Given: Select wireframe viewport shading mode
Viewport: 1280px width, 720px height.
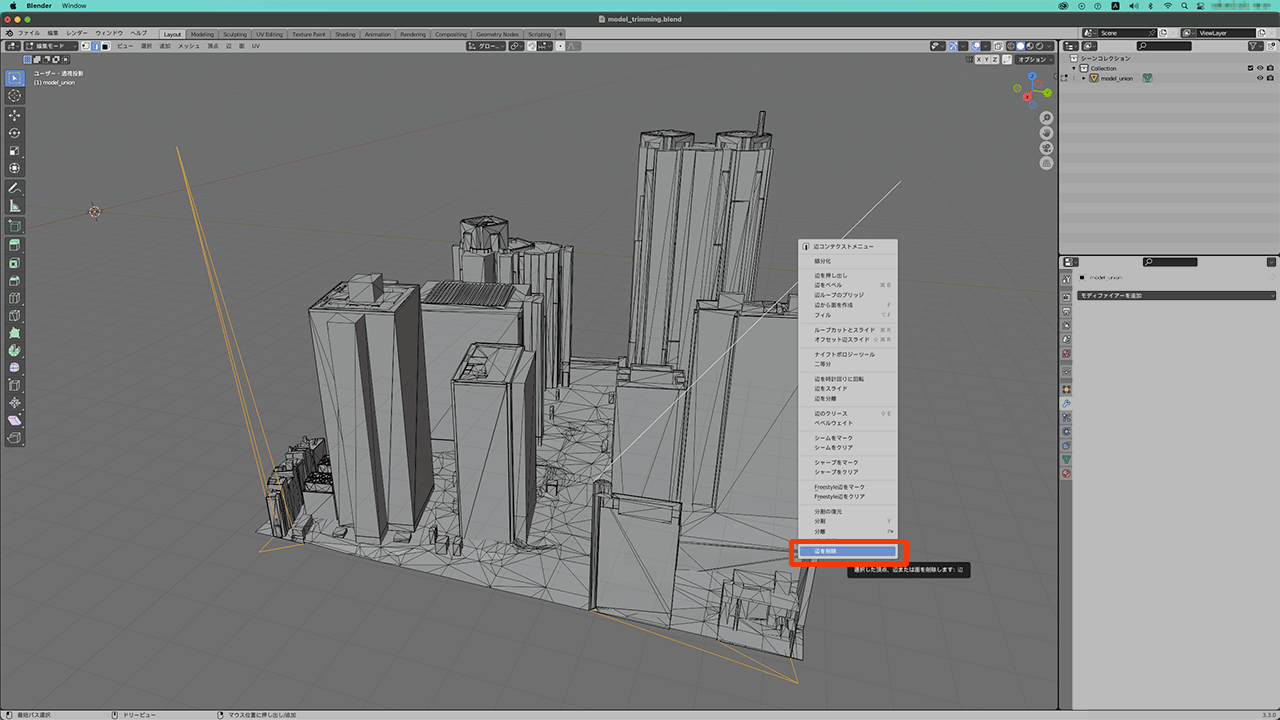Looking at the screenshot, I should [1011, 46].
